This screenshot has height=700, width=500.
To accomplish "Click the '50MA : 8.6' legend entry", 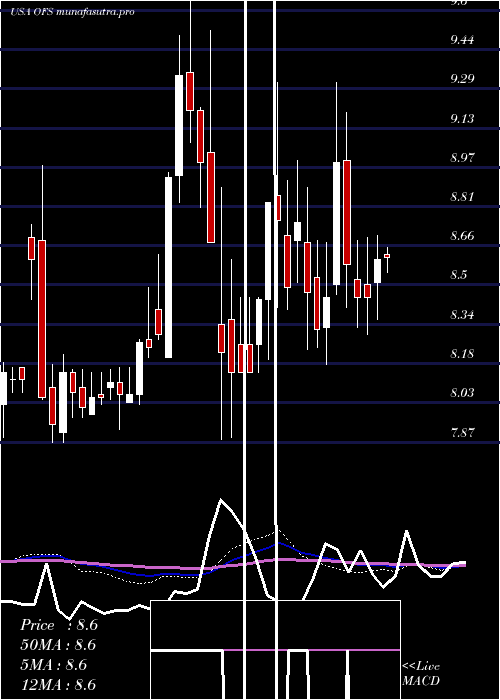I will (x=59, y=645).
